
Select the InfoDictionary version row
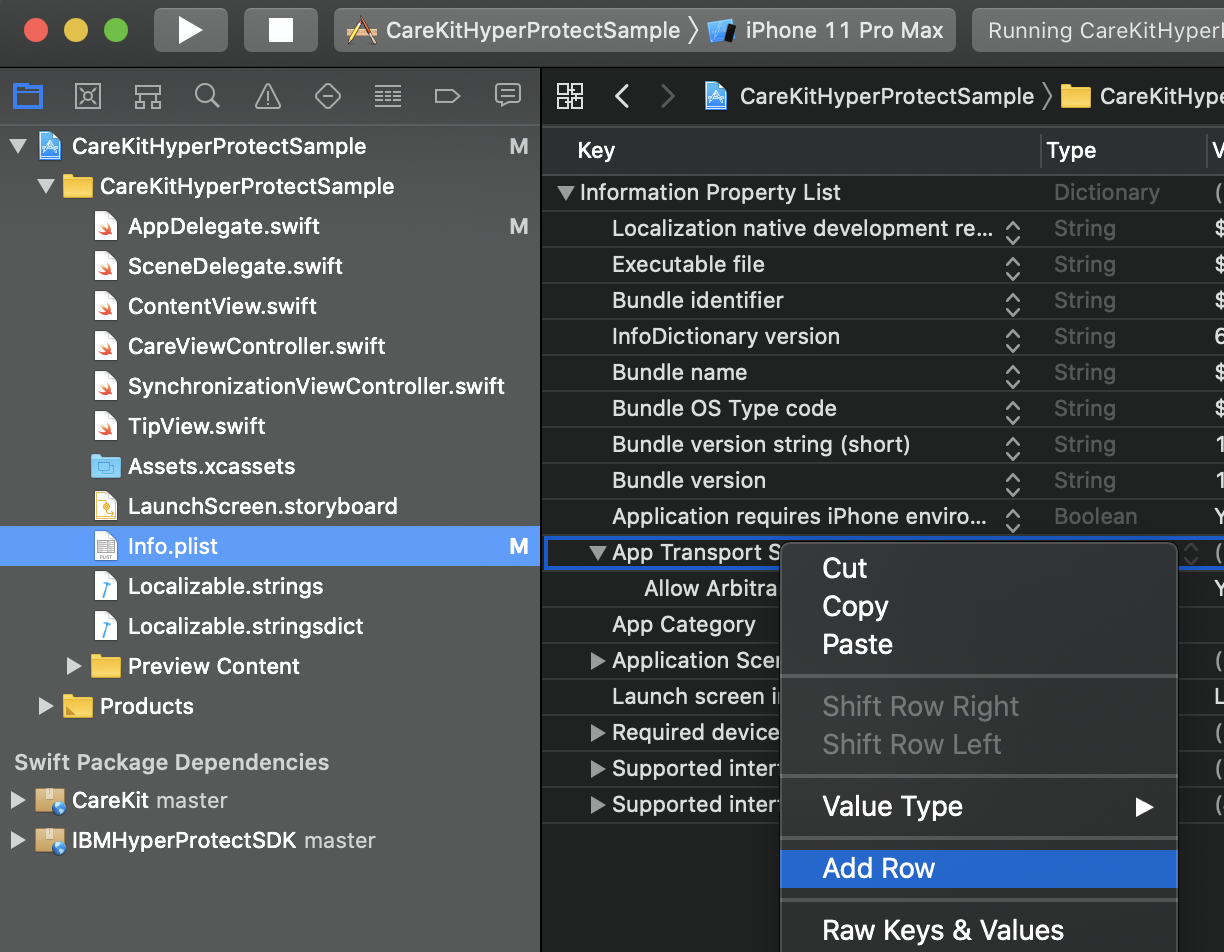point(883,336)
